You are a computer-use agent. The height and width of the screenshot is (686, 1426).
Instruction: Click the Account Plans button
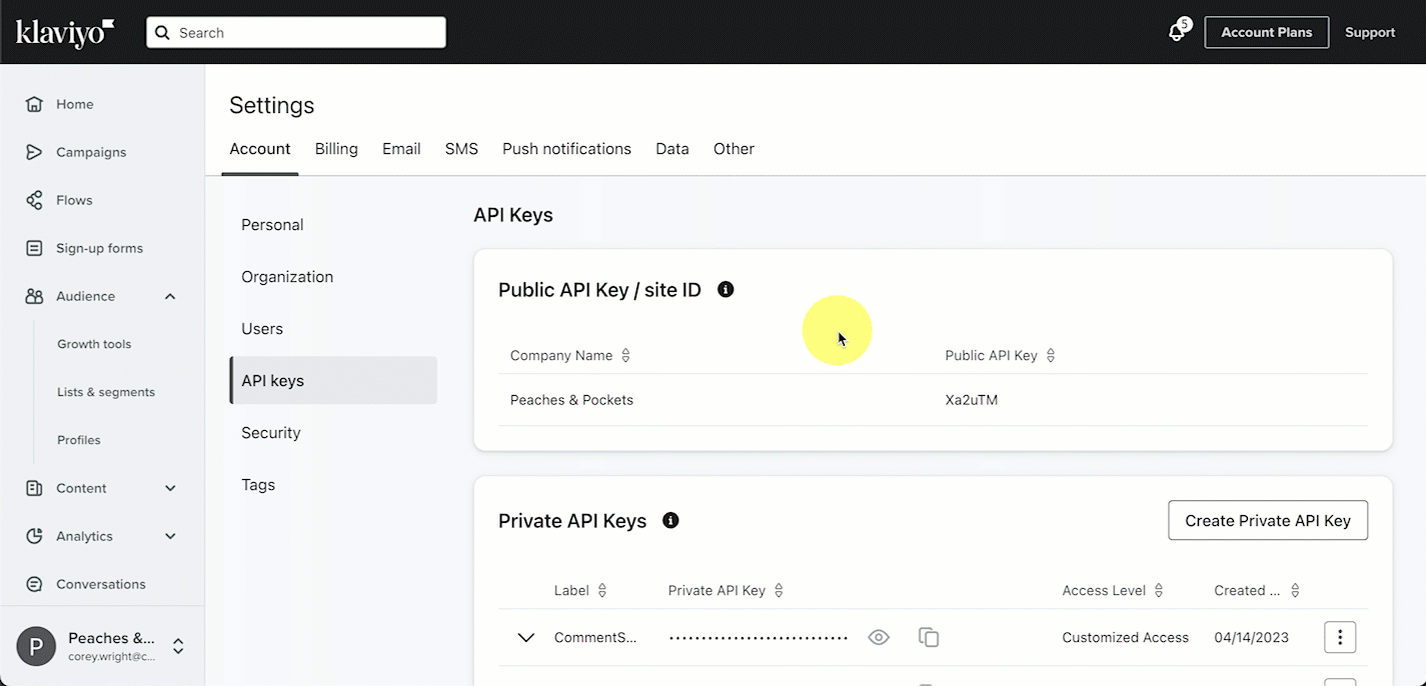tap(1266, 32)
